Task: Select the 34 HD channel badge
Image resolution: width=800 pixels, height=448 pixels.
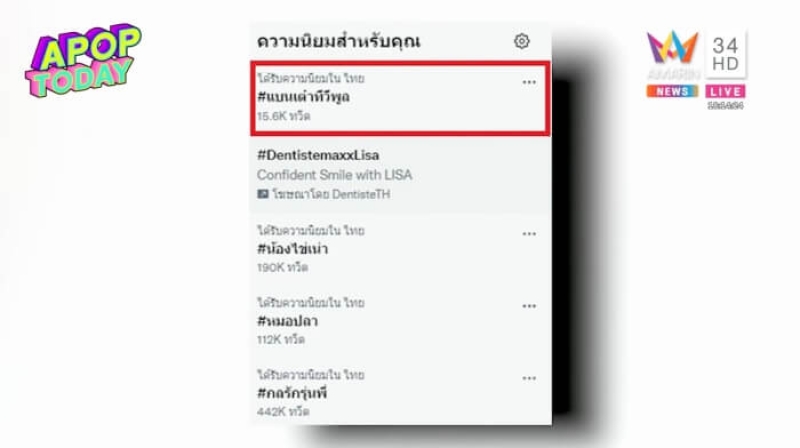Action: click(x=726, y=54)
